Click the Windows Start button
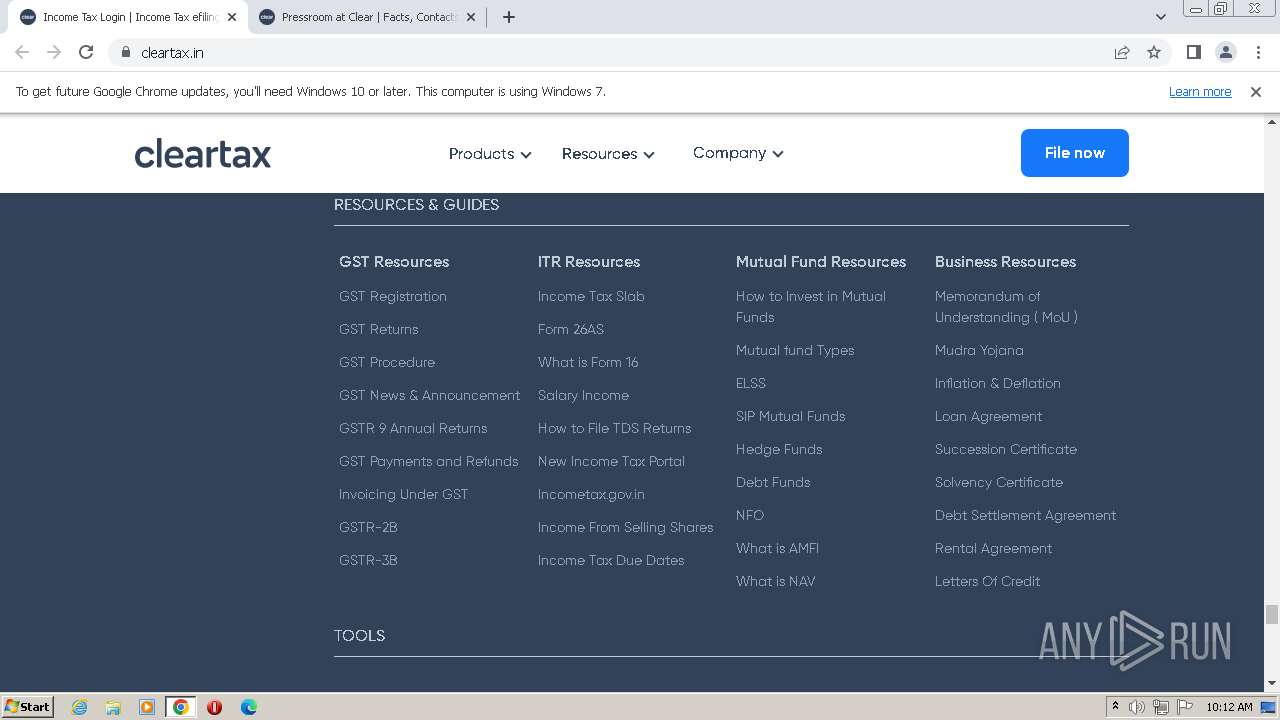Viewport: 1280px width, 720px height. [x=28, y=707]
